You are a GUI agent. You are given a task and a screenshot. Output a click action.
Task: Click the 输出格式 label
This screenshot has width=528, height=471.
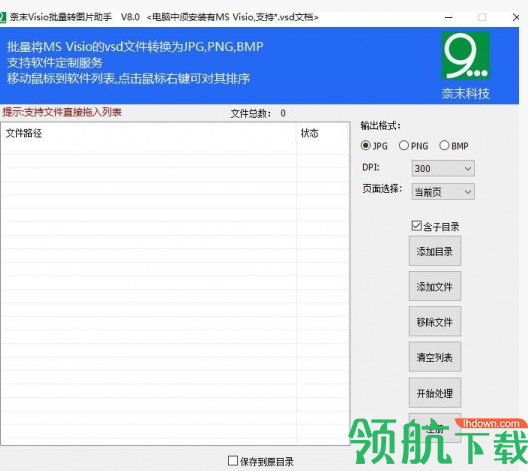click(x=381, y=126)
